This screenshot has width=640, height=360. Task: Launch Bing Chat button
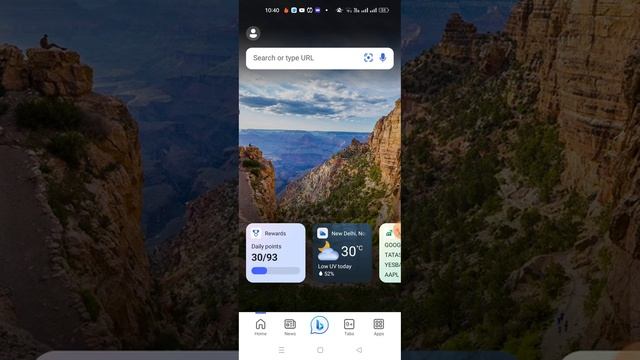[320, 325]
